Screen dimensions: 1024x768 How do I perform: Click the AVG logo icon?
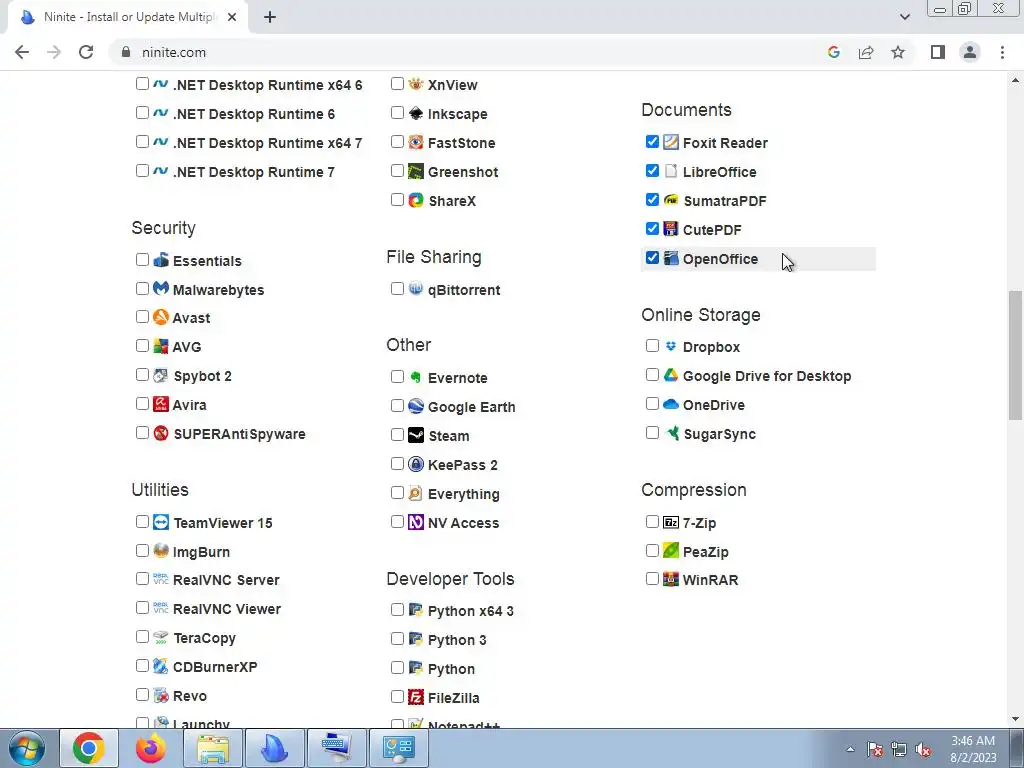pyautogui.click(x=161, y=345)
